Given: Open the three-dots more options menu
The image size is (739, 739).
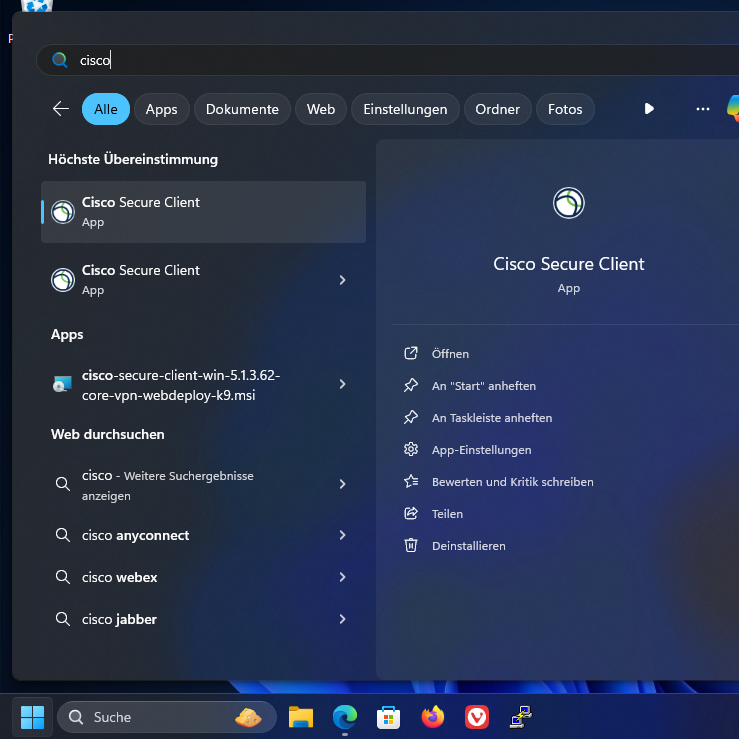Looking at the screenshot, I should point(702,109).
